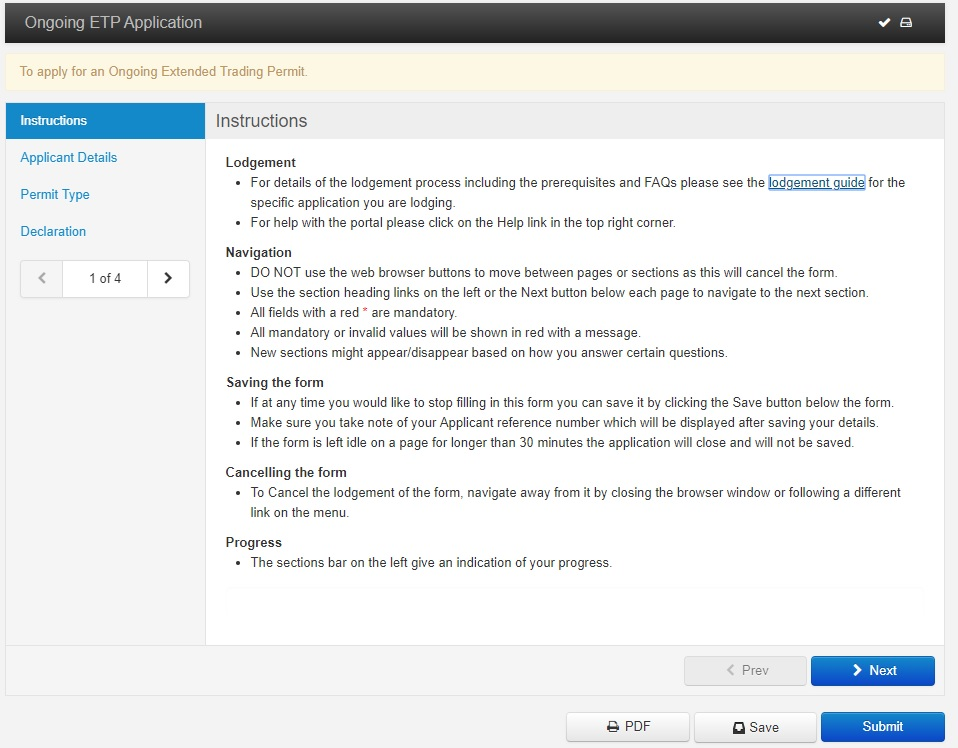
Task: Open the Instructions section tab
Action: [105, 121]
